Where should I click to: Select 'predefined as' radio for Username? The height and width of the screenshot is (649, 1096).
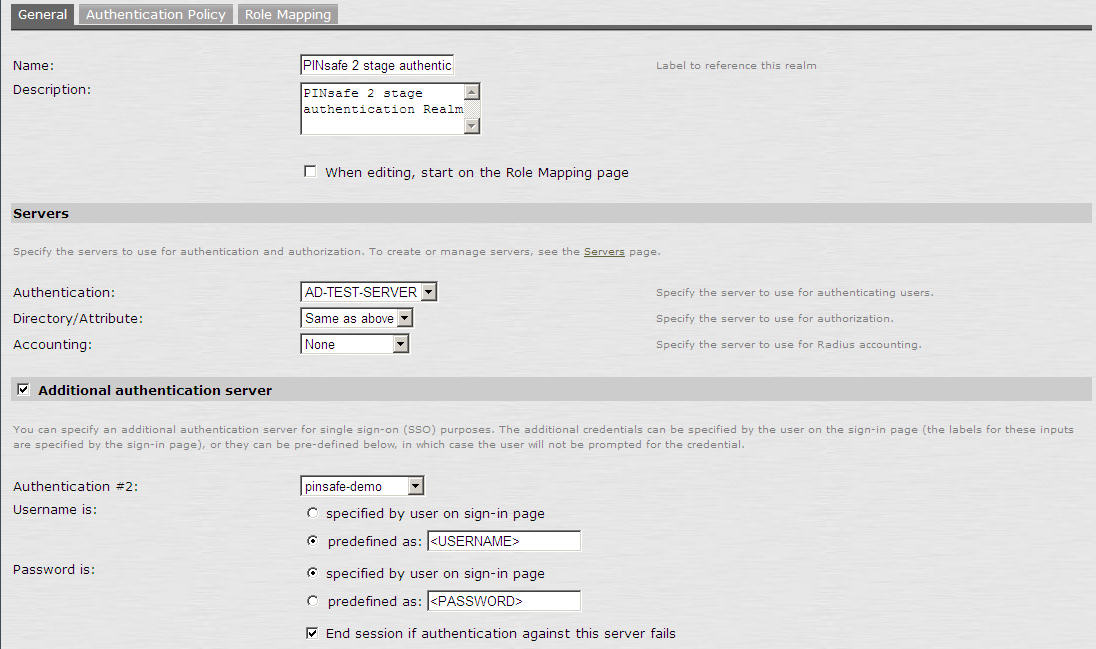click(x=312, y=540)
